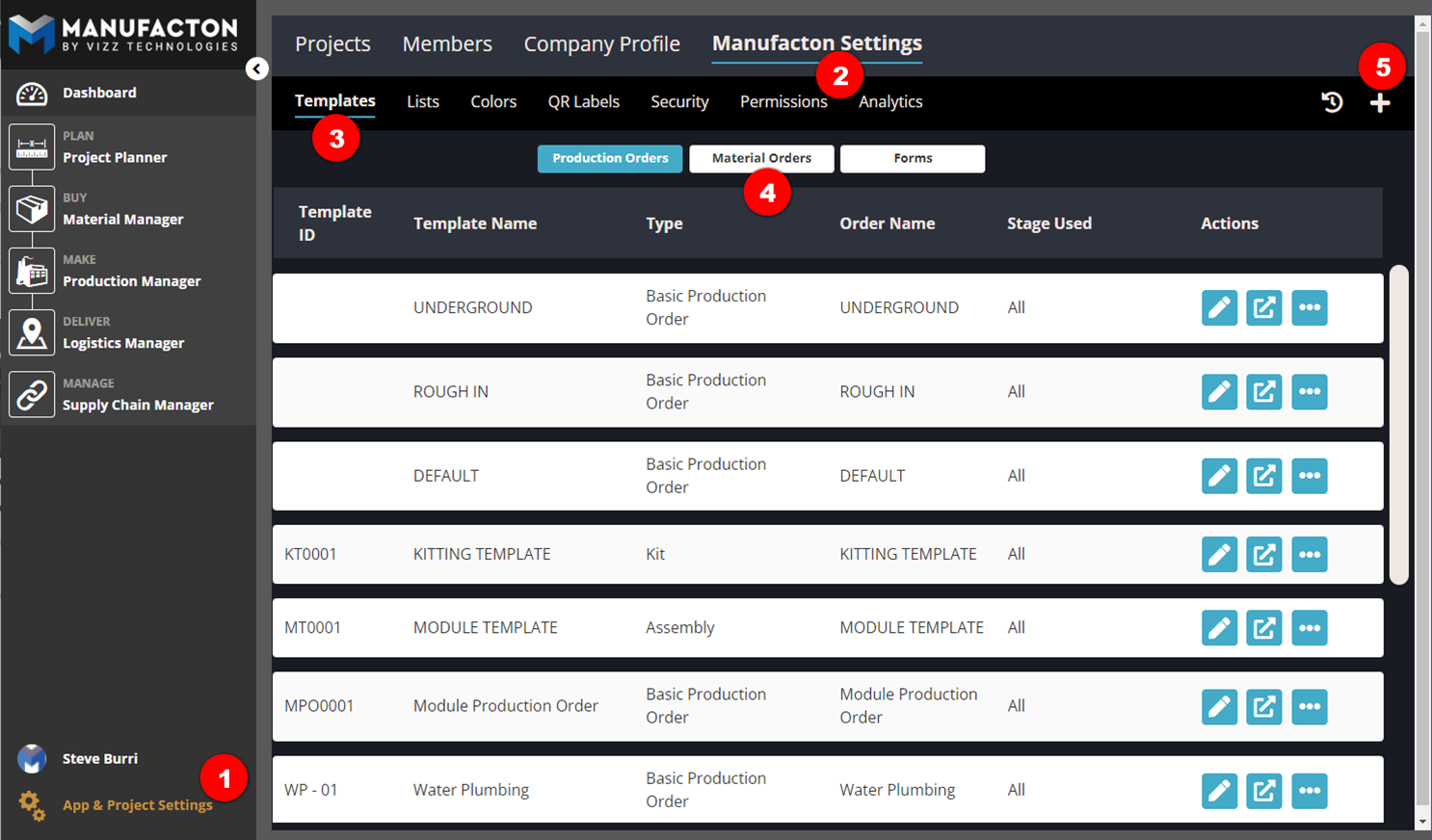Image resolution: width=1432 pixels, height=840 pixels.
Task: Go to Logistics Manager in sidebar
Action: [123, 343]
